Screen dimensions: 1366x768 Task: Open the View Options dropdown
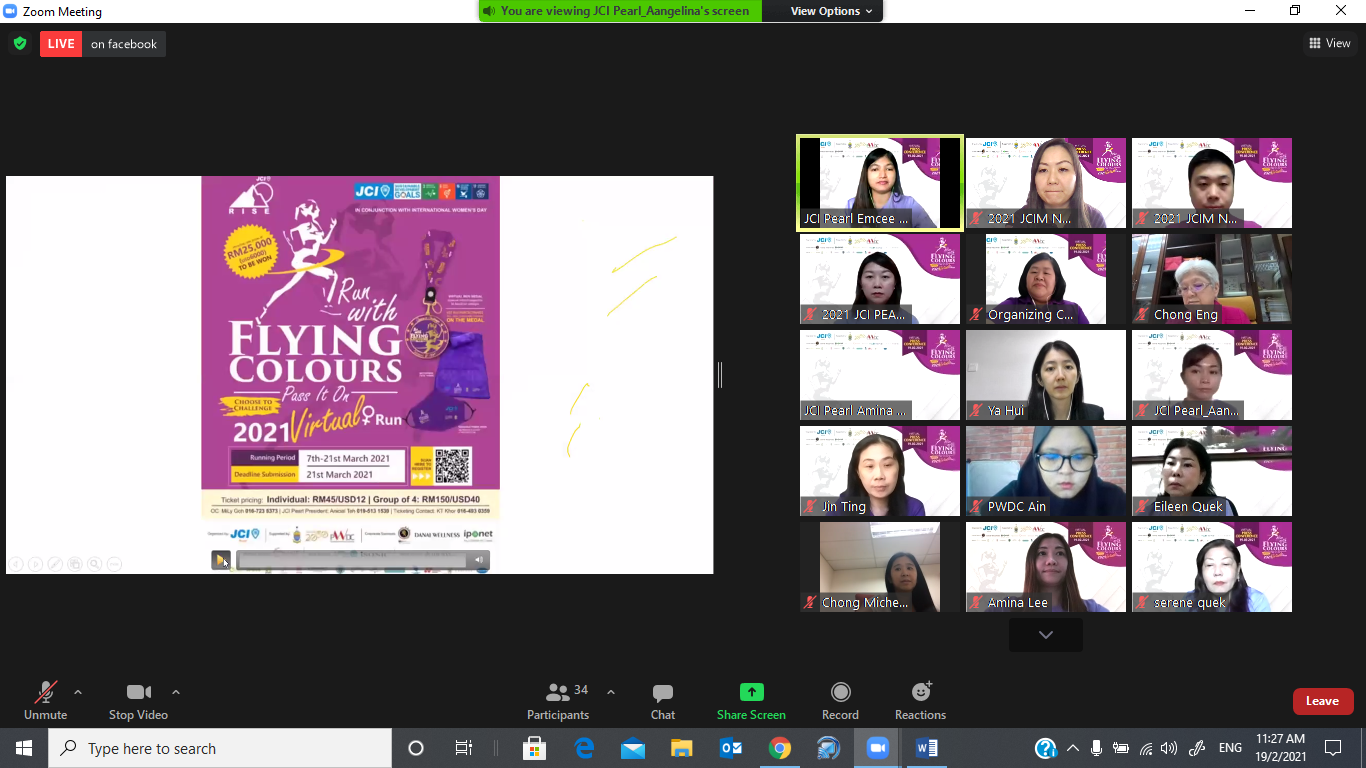[x=831, y=11]
